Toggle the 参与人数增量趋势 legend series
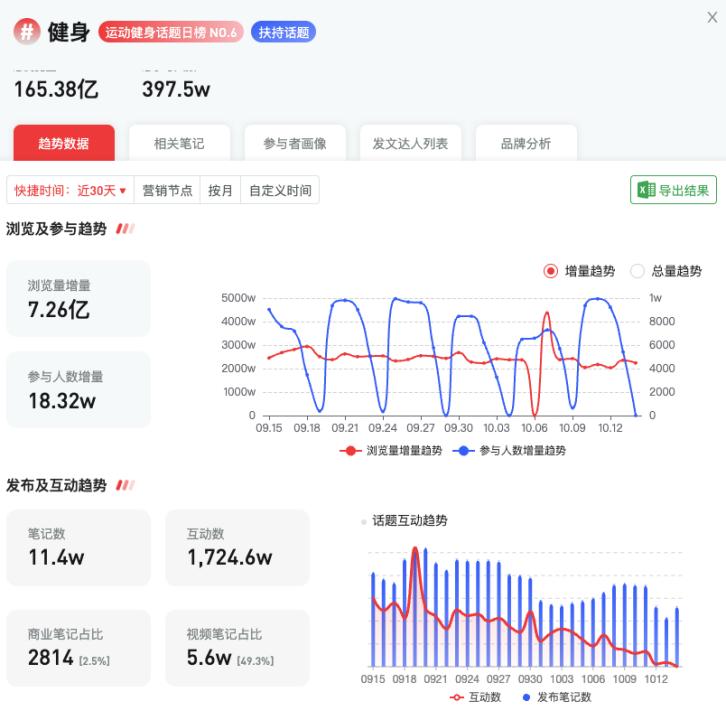726x720 pixels. pos(509,451)
